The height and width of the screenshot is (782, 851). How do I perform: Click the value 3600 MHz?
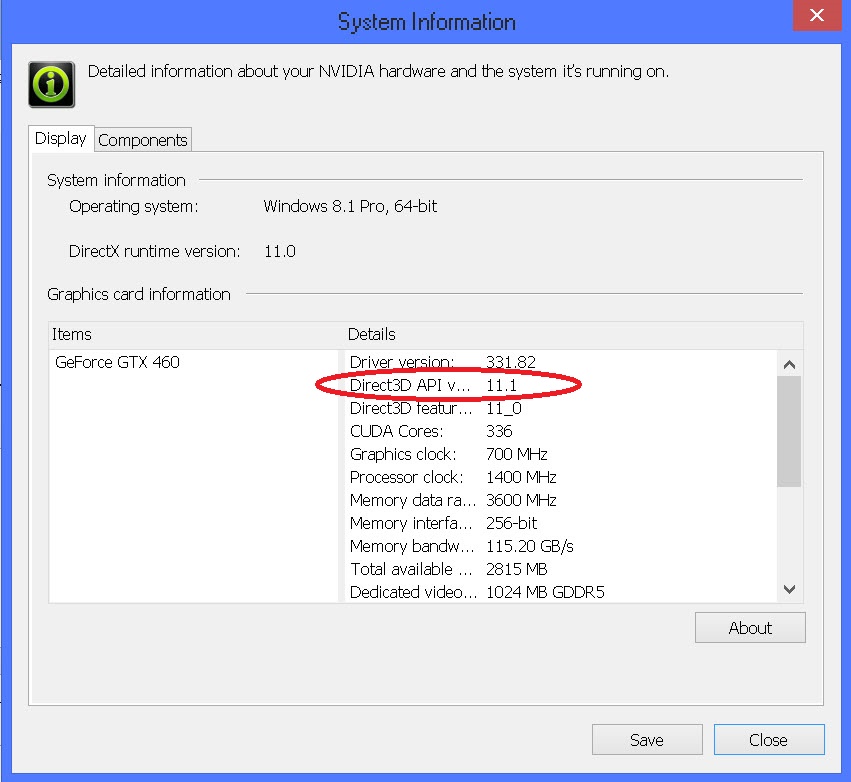(521, 500)
